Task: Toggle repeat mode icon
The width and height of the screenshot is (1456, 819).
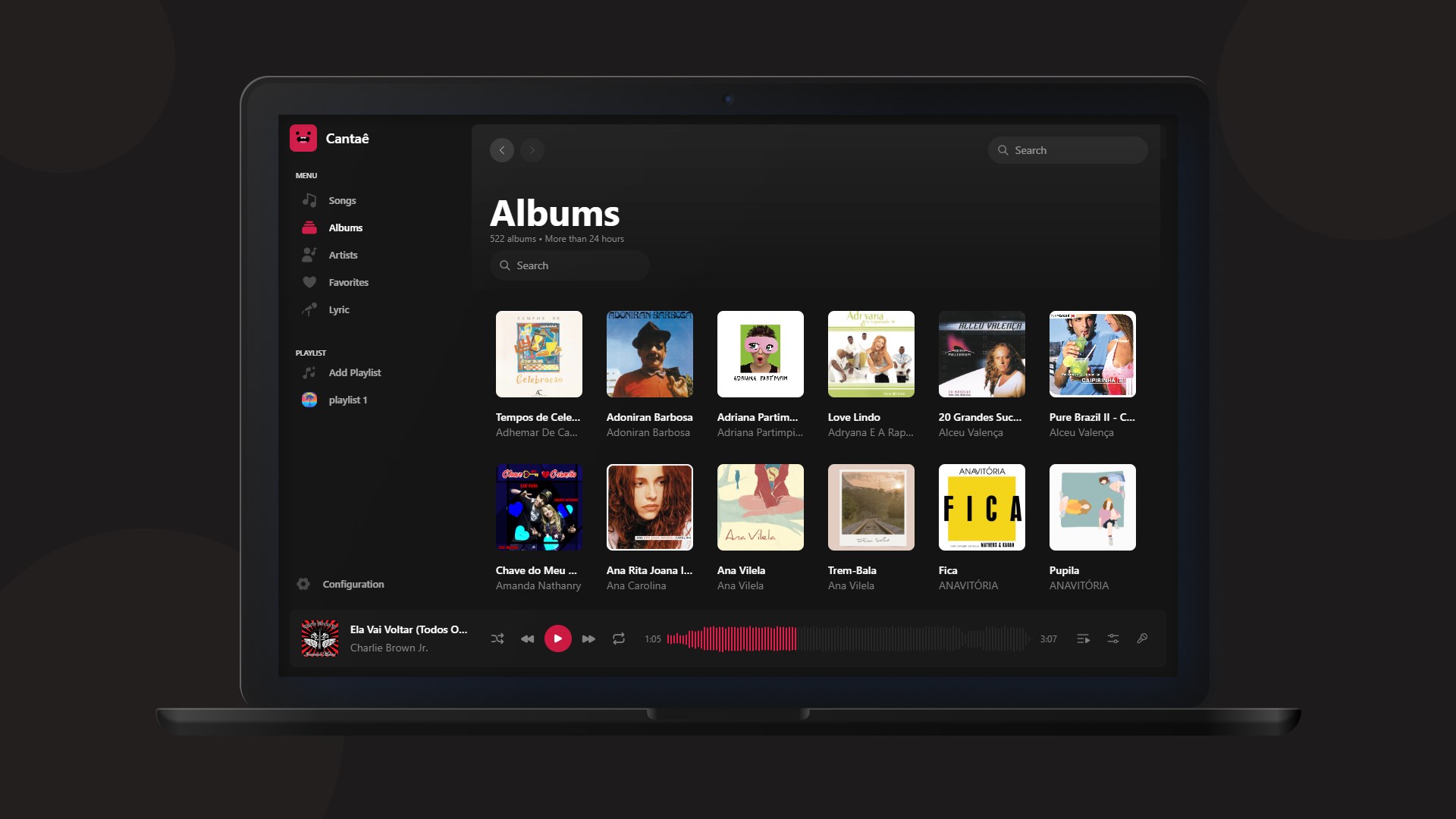Action: (x=619, y=639)
